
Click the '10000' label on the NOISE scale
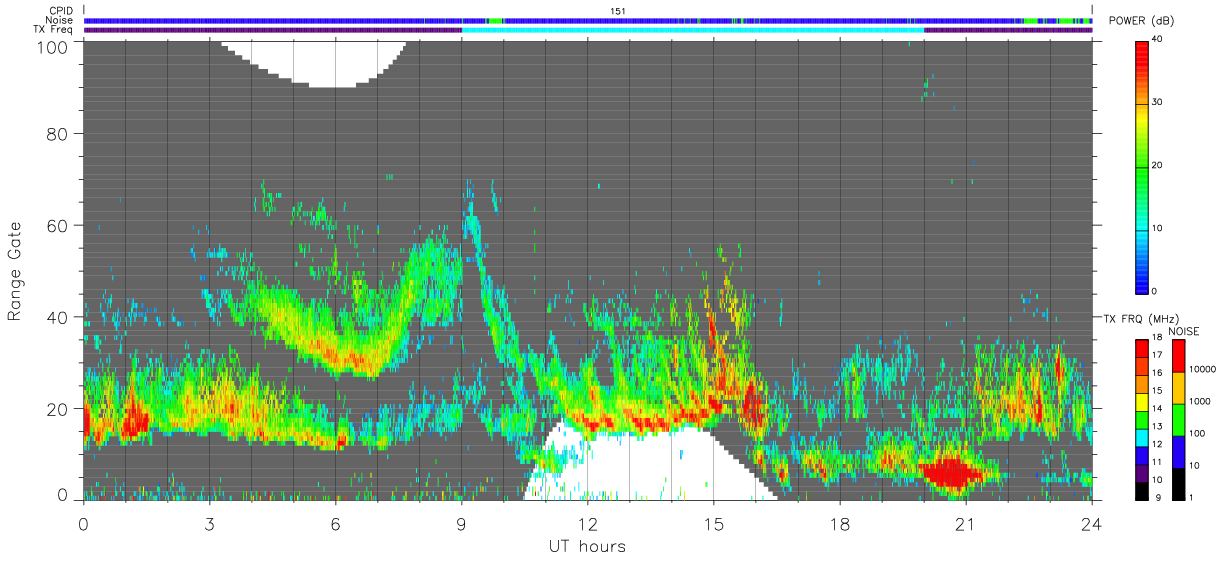[1205, 370]
